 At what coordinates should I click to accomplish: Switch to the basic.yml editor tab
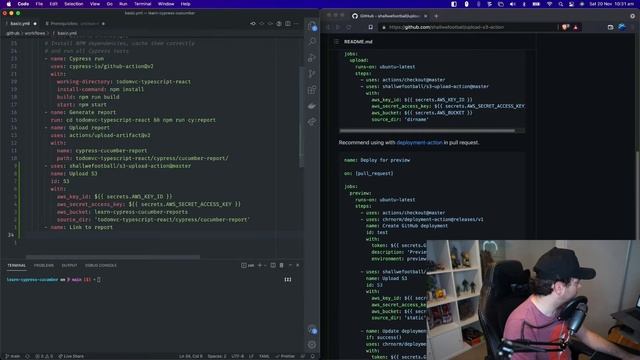point(20,24)
